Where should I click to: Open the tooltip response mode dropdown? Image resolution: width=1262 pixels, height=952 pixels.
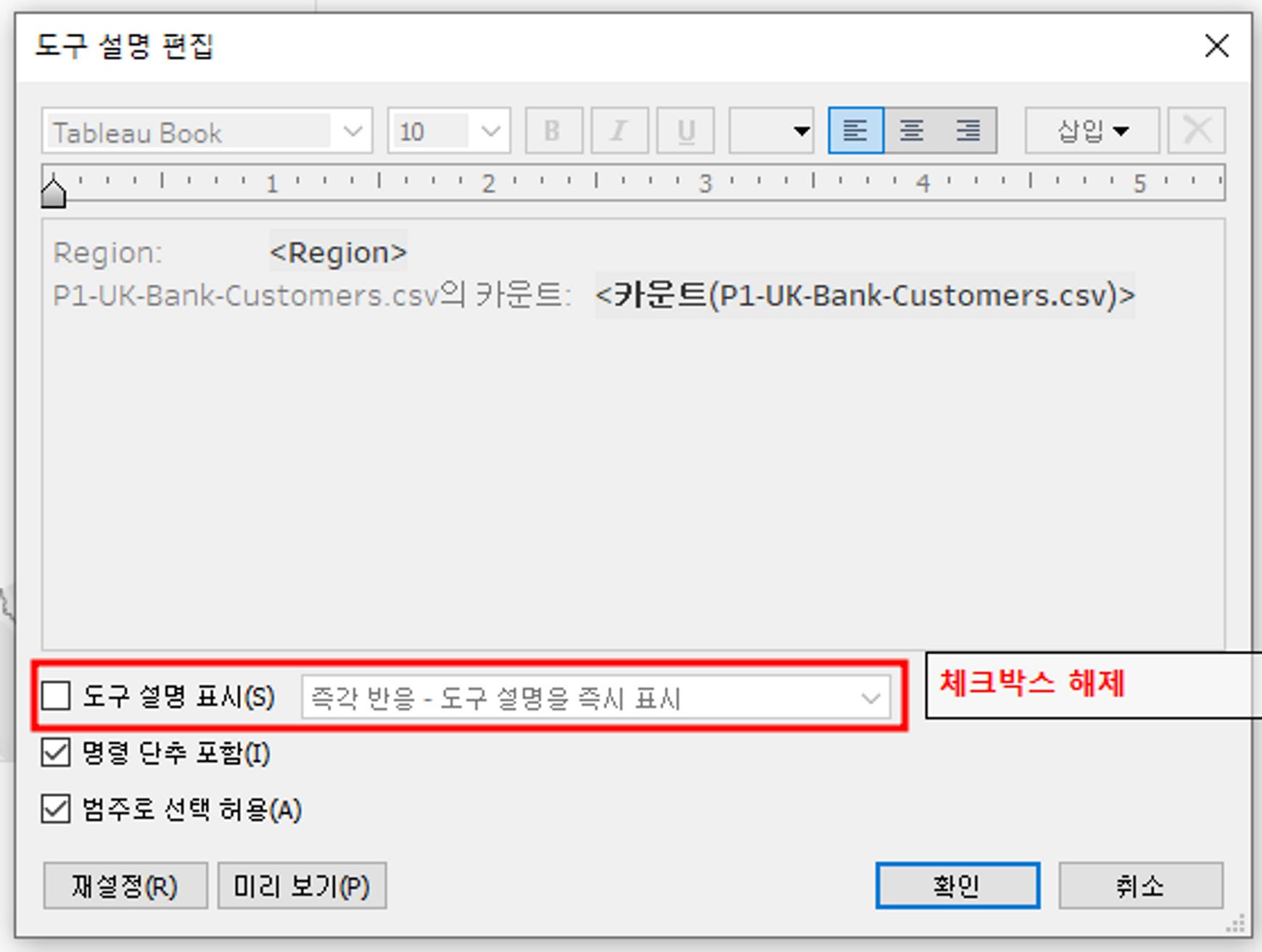[596, 698]
